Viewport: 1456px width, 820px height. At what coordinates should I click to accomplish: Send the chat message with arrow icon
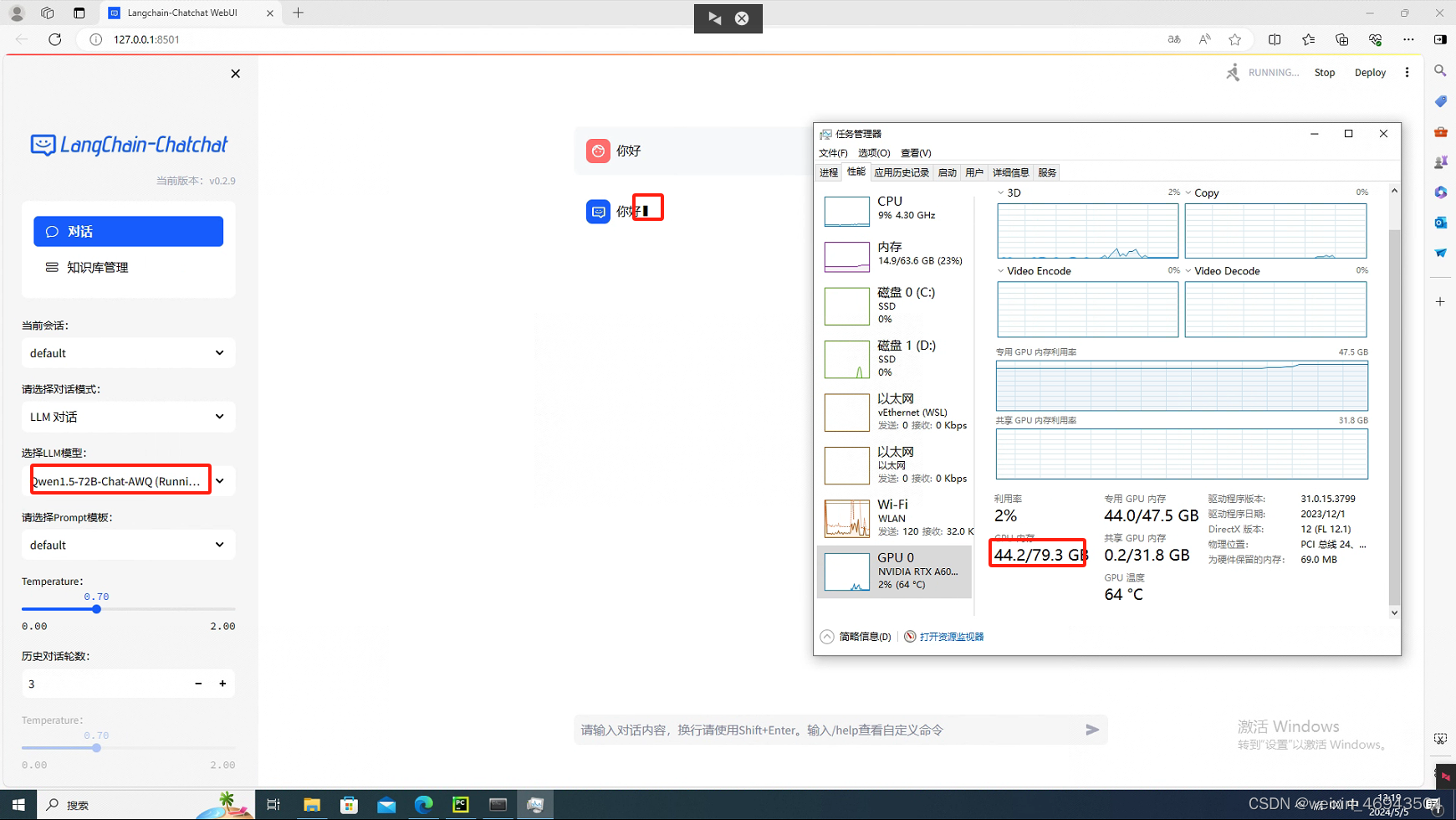coord(1092,730)
